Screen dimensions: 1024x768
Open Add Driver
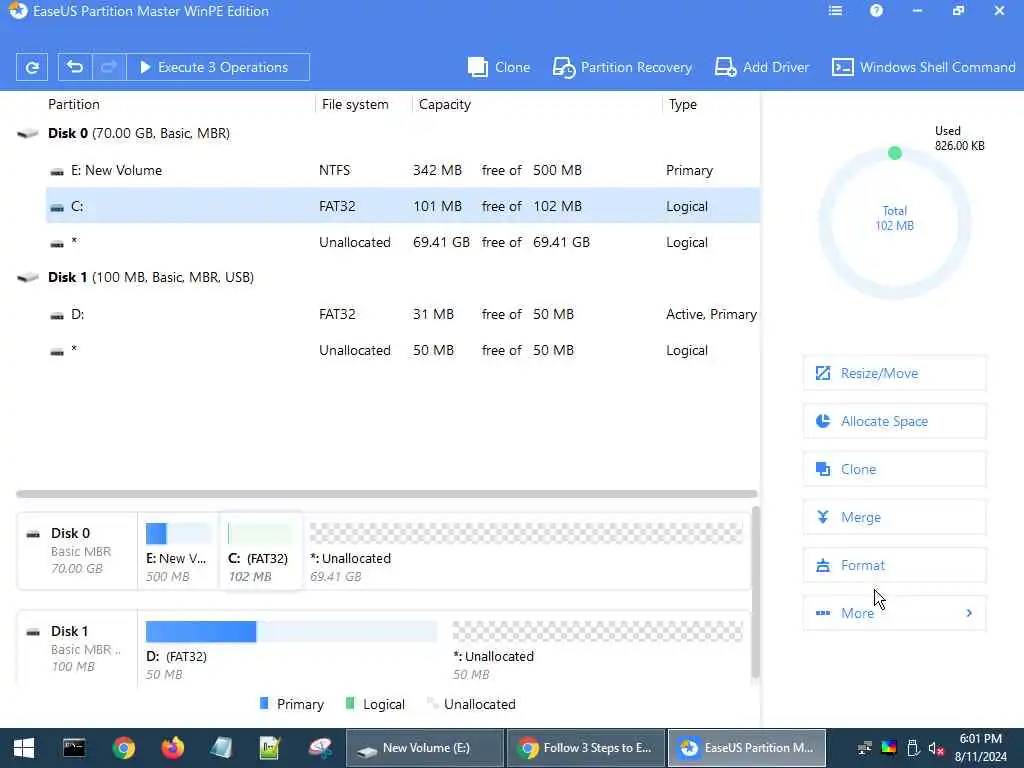coord(761,67)
